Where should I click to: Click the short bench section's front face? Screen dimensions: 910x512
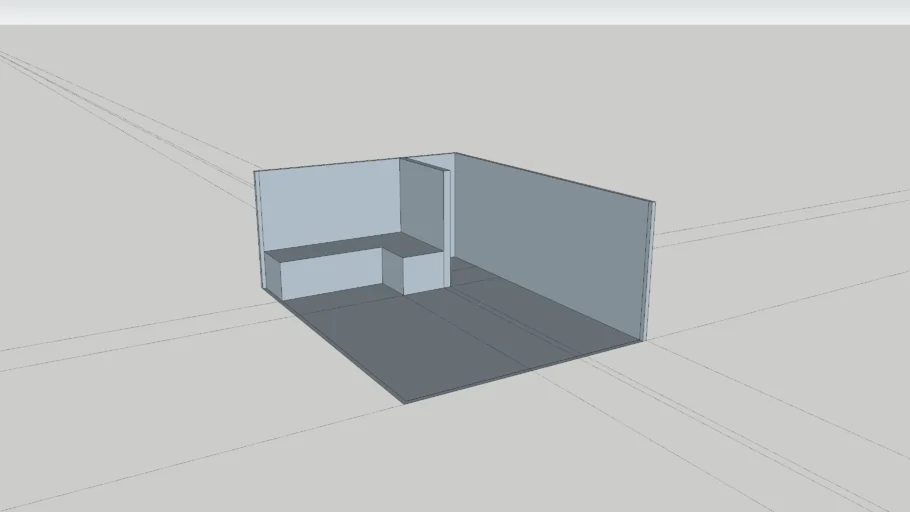point(424,273)
